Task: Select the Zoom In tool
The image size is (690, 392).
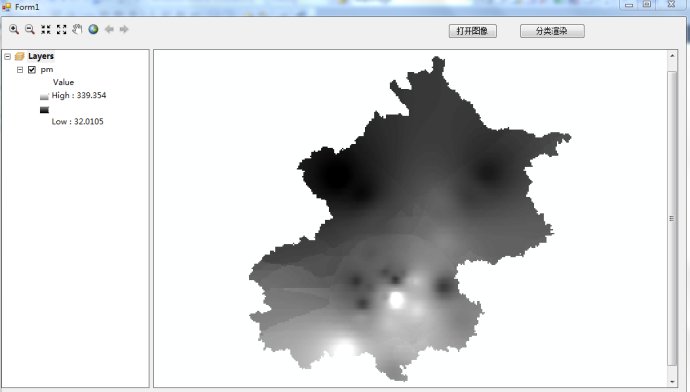Action: pos(14,29)
